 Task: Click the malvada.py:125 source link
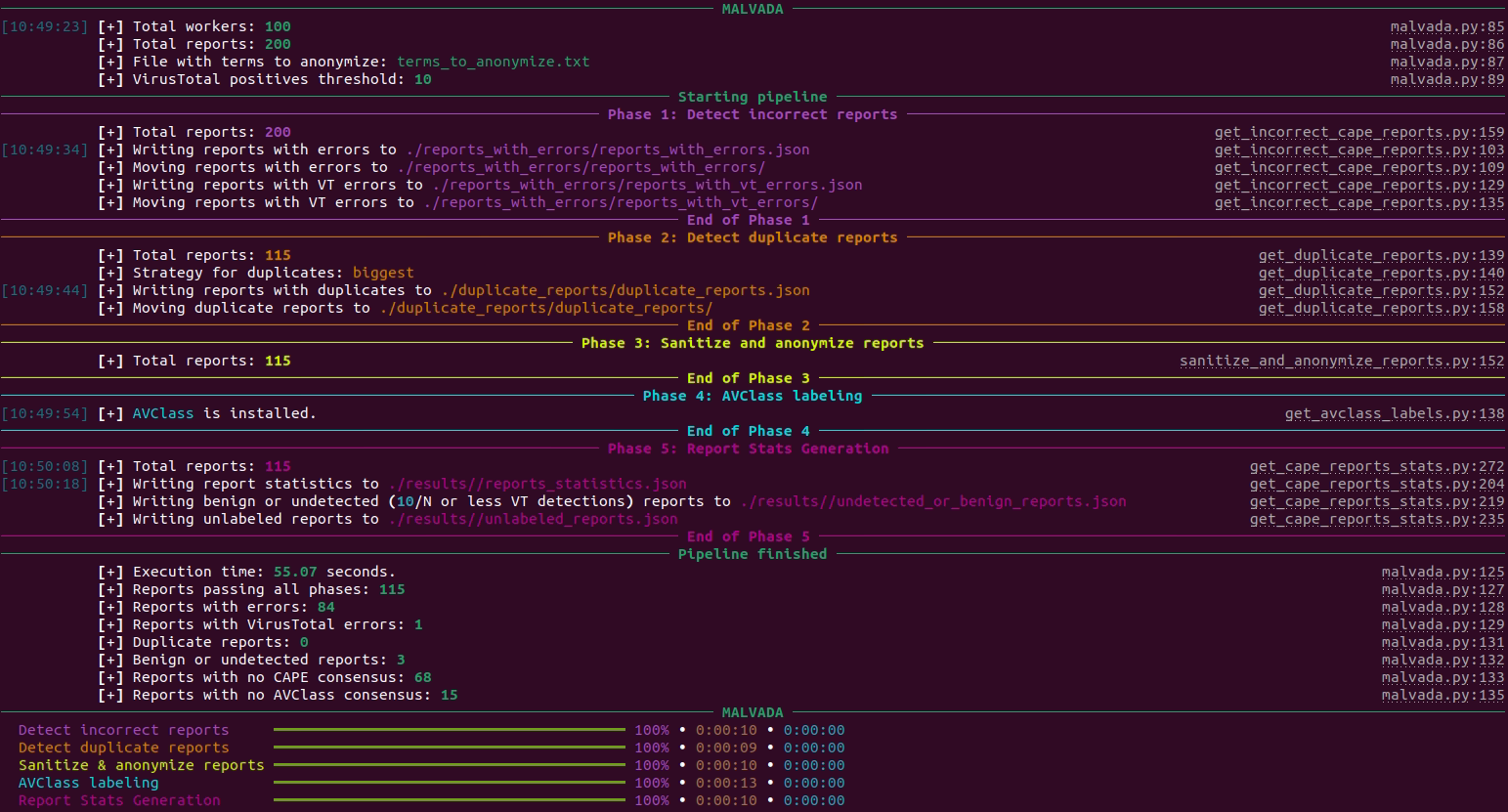pos(1443,572)
